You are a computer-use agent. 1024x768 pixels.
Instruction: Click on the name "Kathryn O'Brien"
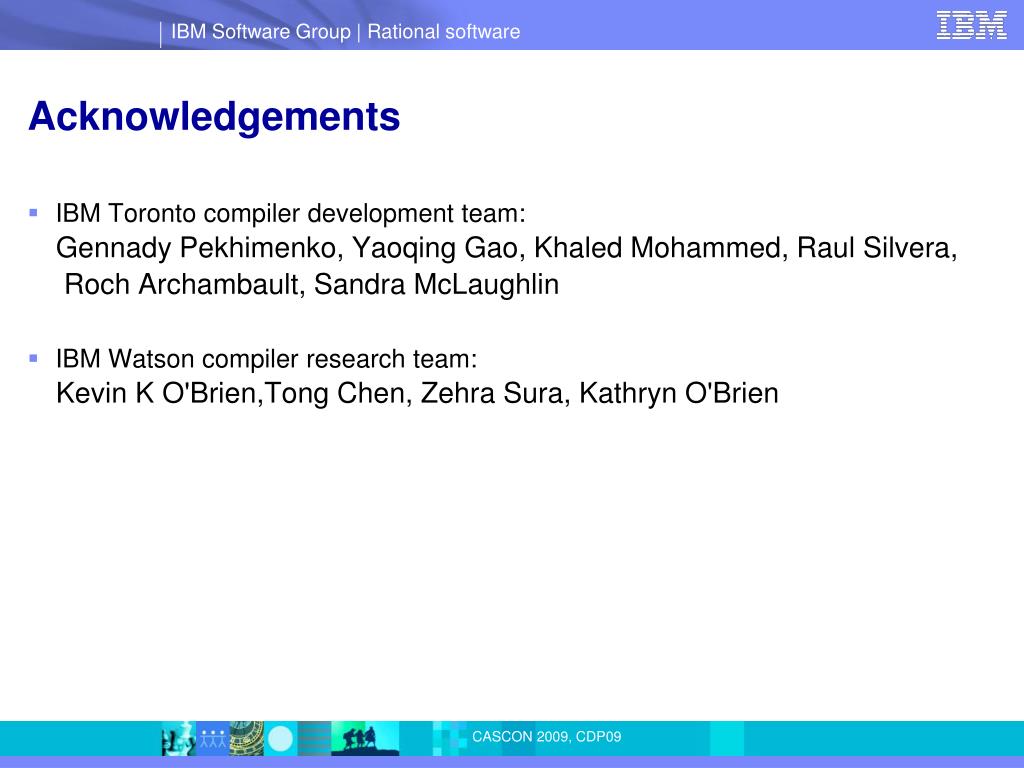point(679,393)
